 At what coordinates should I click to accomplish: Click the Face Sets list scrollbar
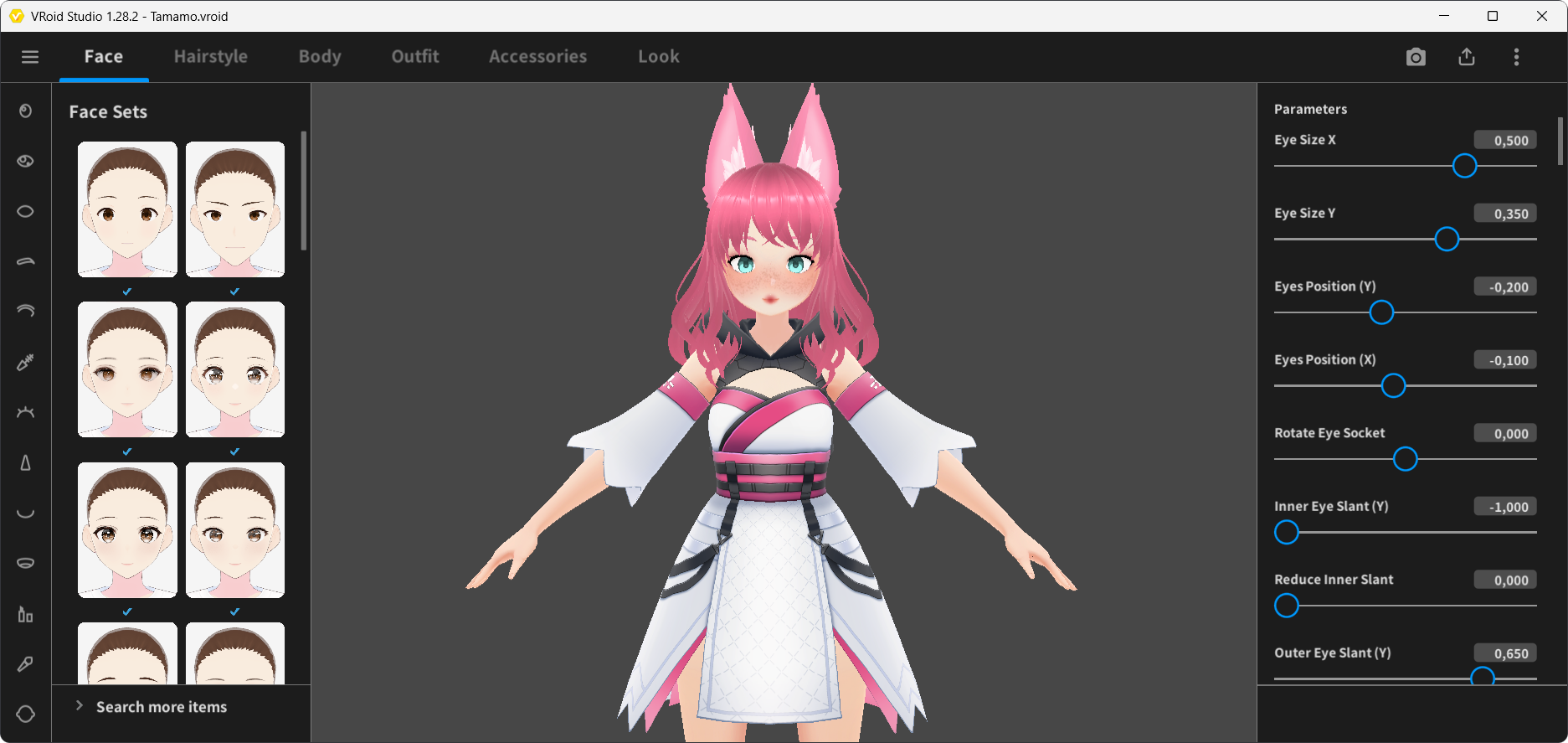tap(304, 191)
